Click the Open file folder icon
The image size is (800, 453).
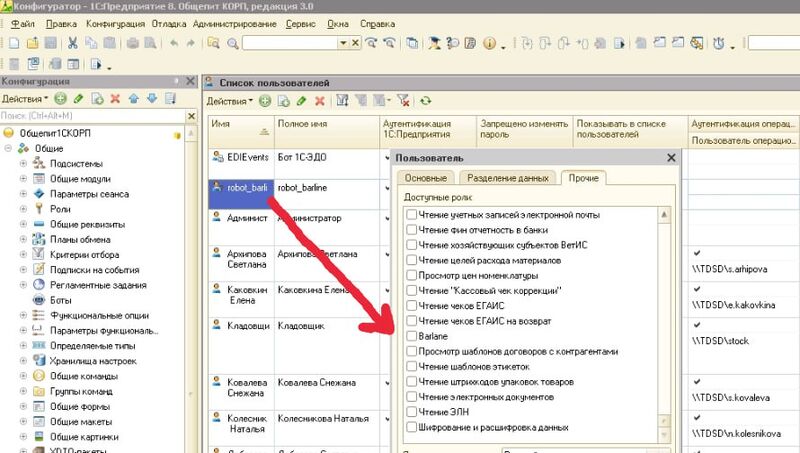[32, 43]
